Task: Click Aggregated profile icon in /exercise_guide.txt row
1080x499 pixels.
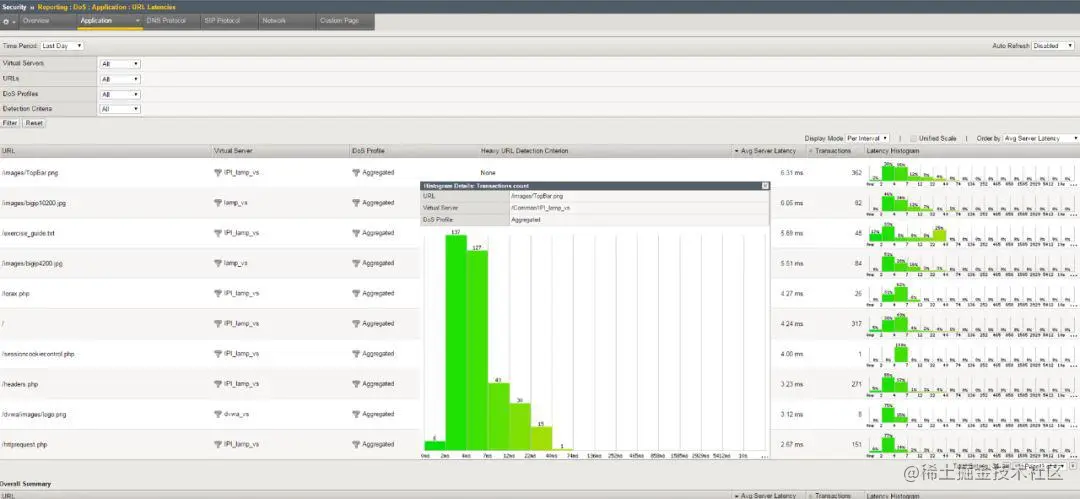Action: (x=356, y=233)
